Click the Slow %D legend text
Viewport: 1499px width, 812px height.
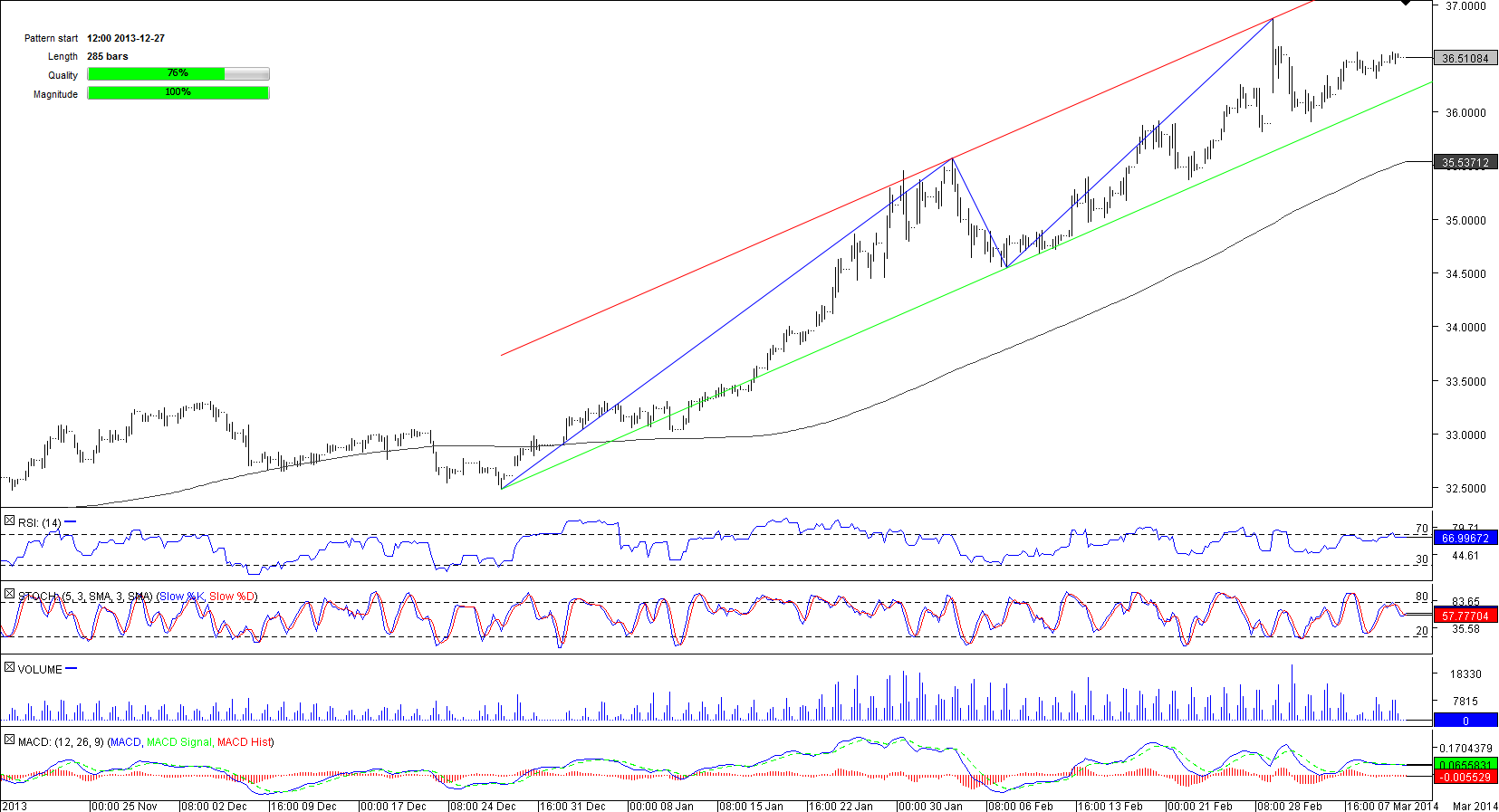[x=233, y=597]
